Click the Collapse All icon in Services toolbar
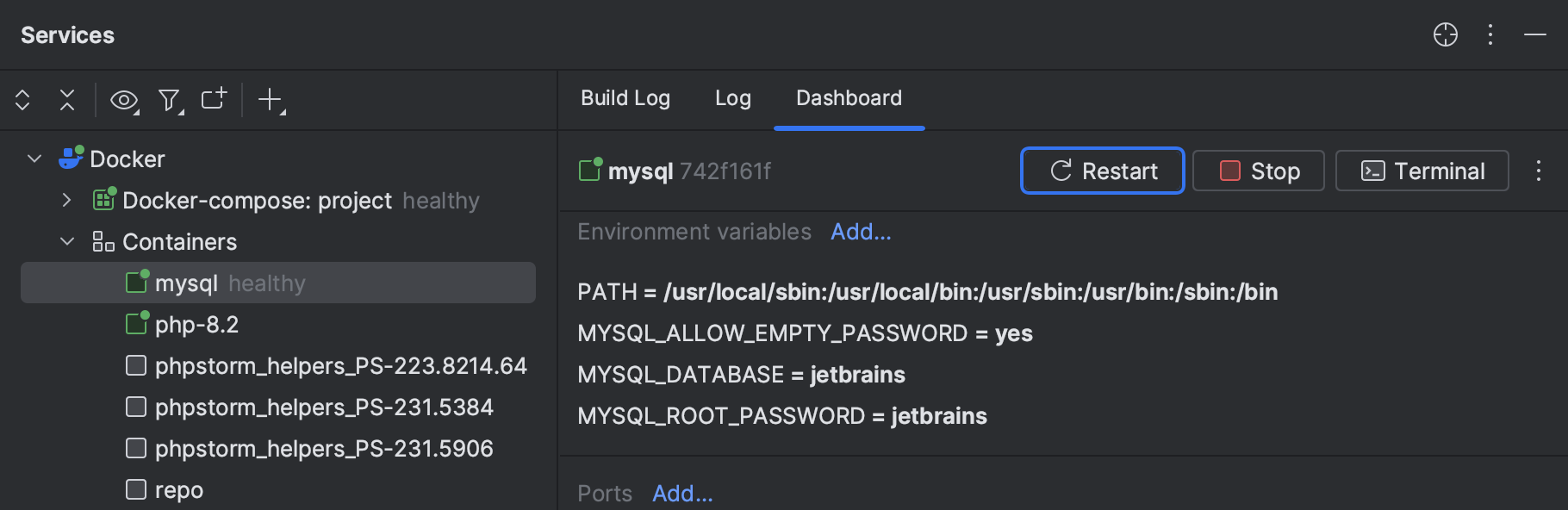Screen dimensions: 1568x510 tap(67, 100)
